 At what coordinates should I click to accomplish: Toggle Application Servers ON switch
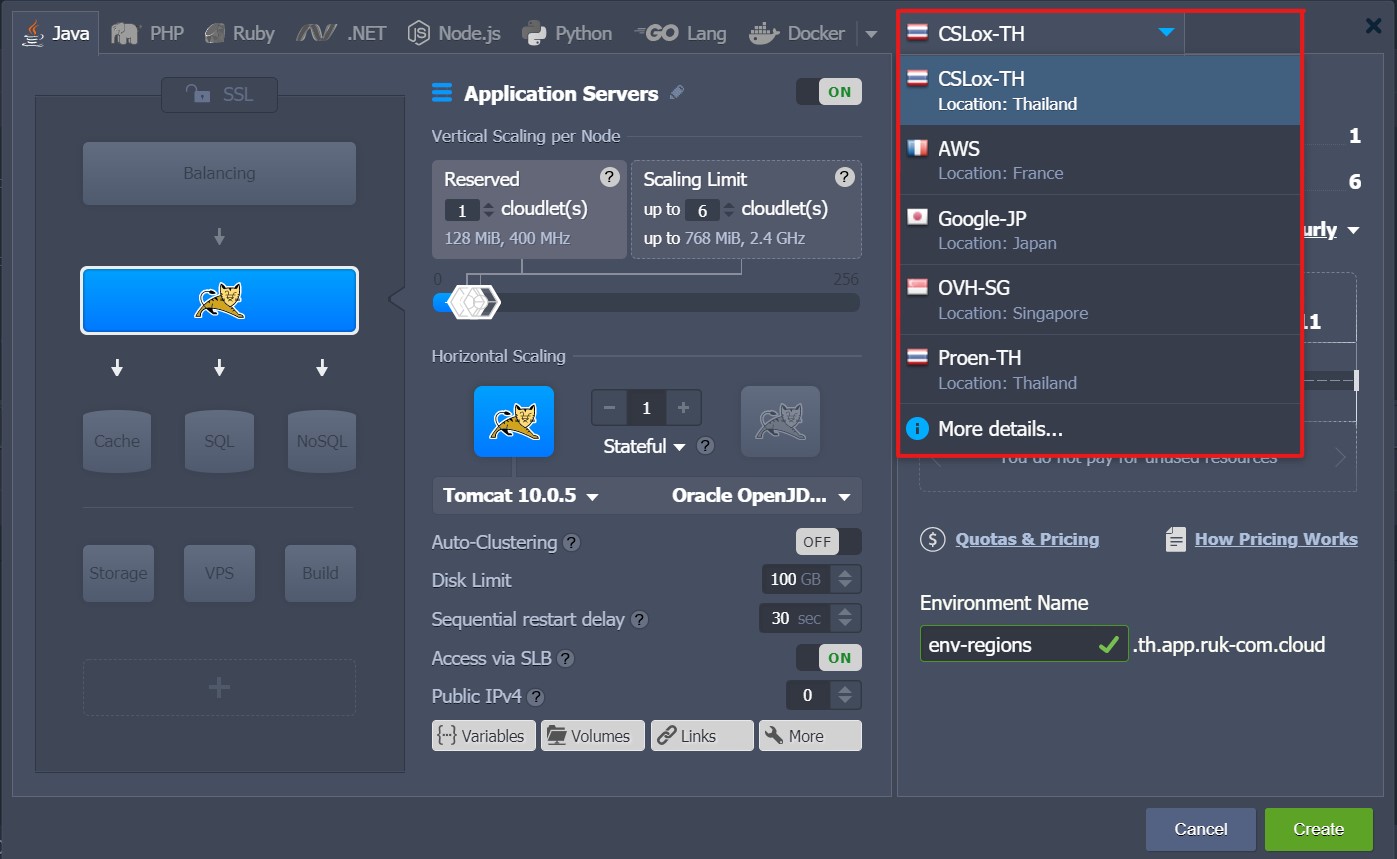point(828,92)
